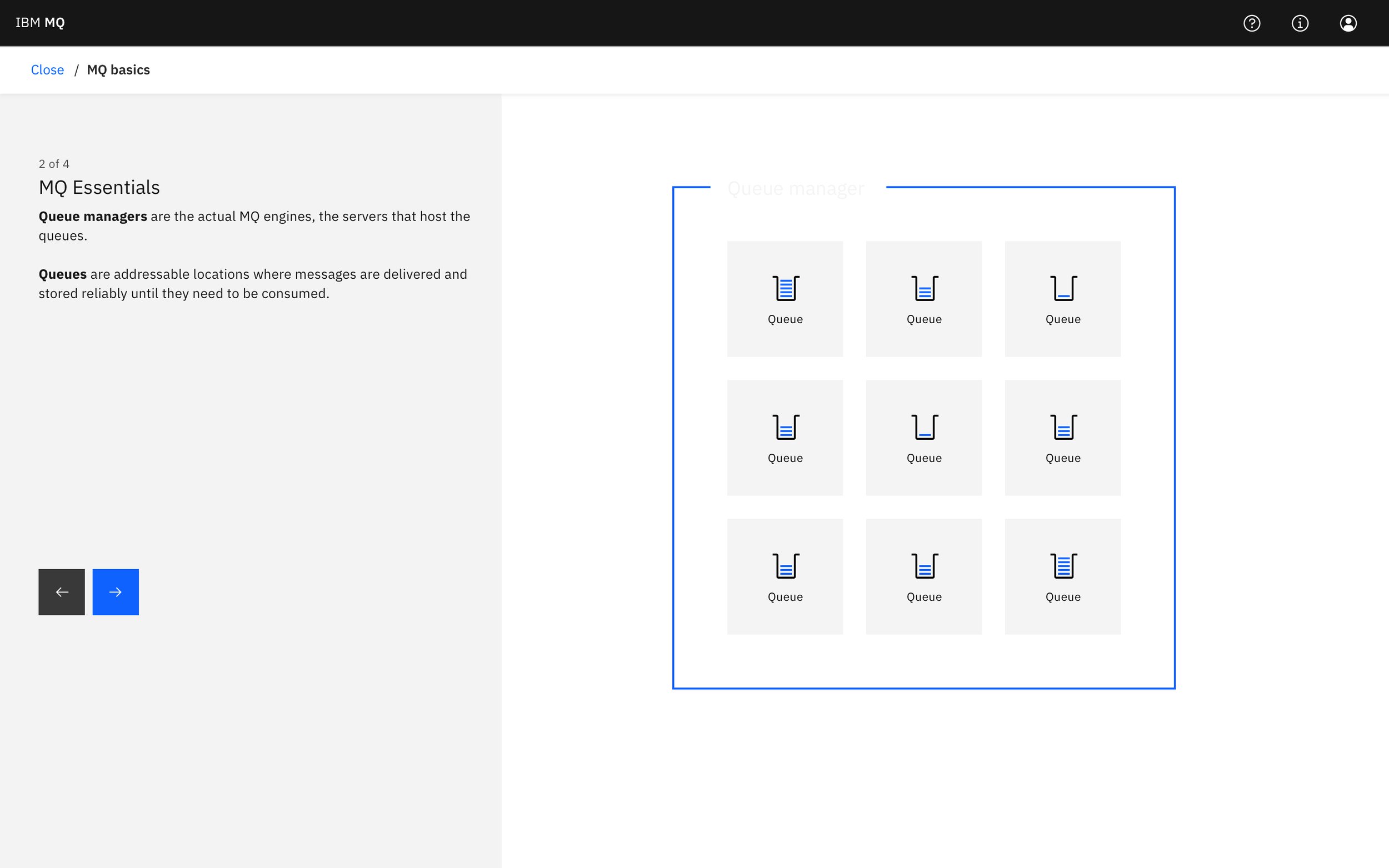Viewport: 1389px width, 868px height.
Task: Click the '2 of 4' step indicator
Action: 54,164
